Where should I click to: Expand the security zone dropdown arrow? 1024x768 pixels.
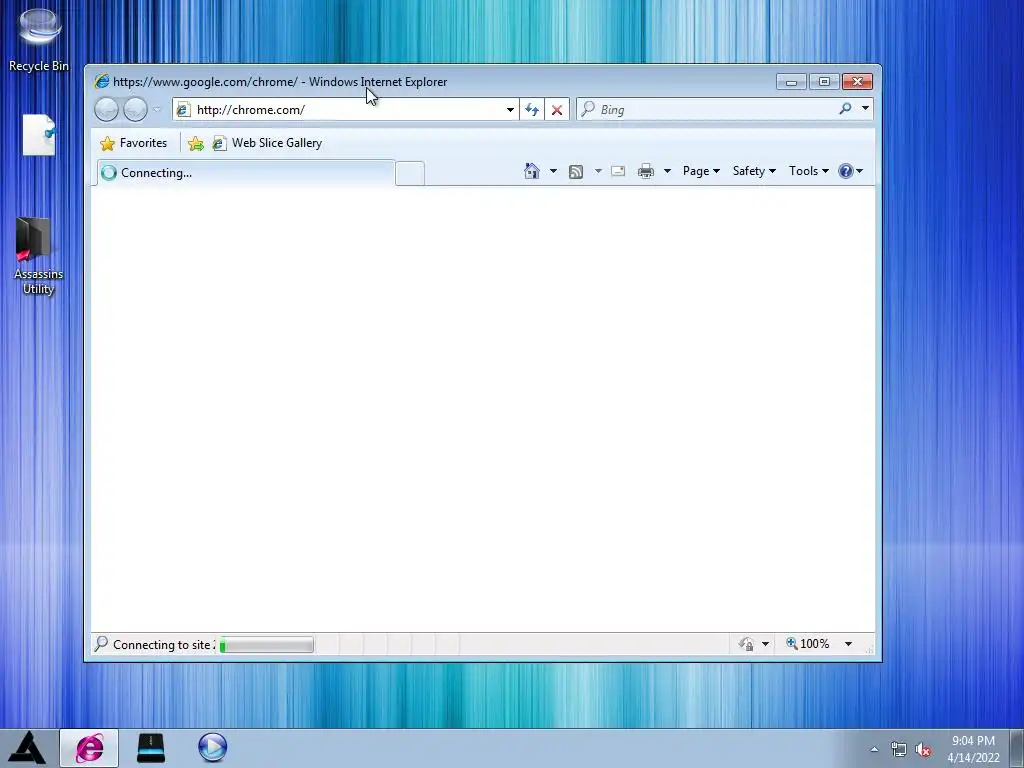pyautogui.click(x=765, y=645)
